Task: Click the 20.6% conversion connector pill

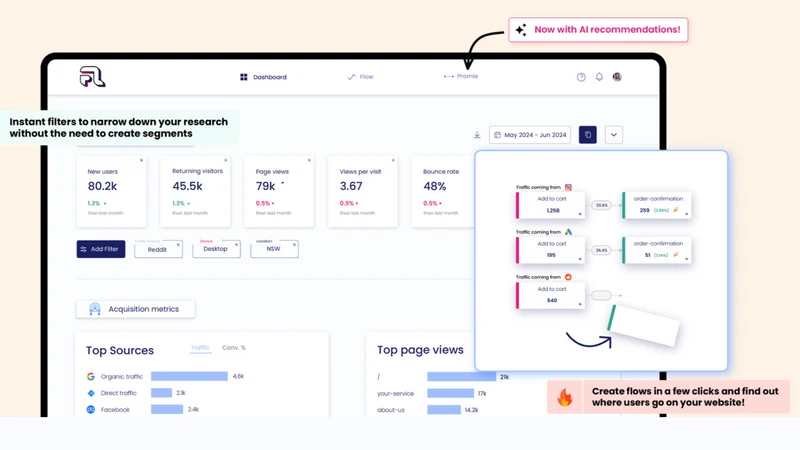Action: [602, 205]
